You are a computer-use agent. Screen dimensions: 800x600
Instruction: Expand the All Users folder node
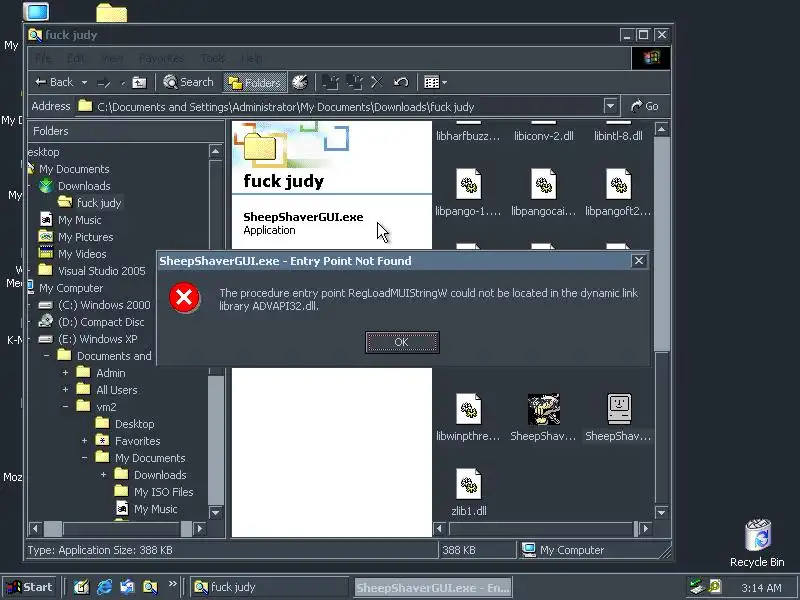65,390
